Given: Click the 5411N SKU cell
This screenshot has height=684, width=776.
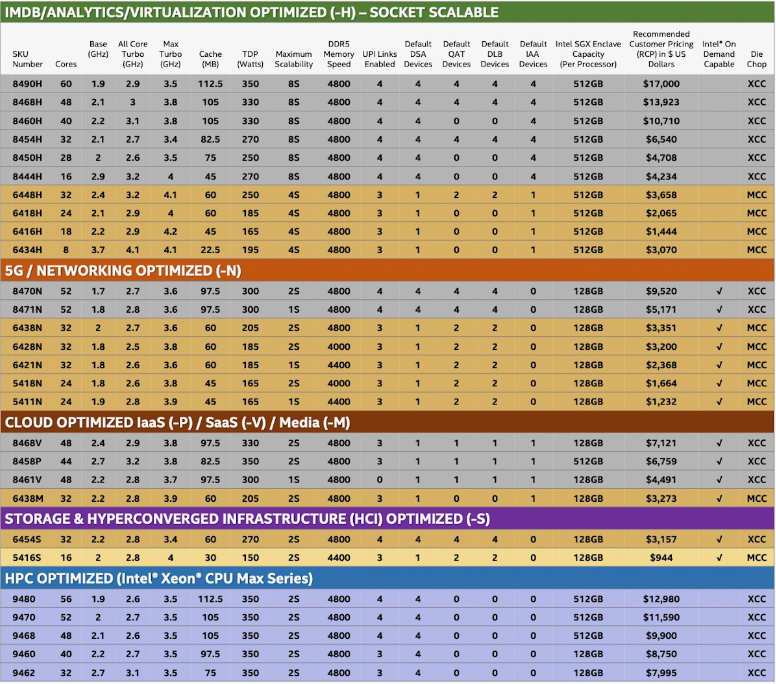Looking at the screenshot, I should pyautogui.click(x=27, y=401).
